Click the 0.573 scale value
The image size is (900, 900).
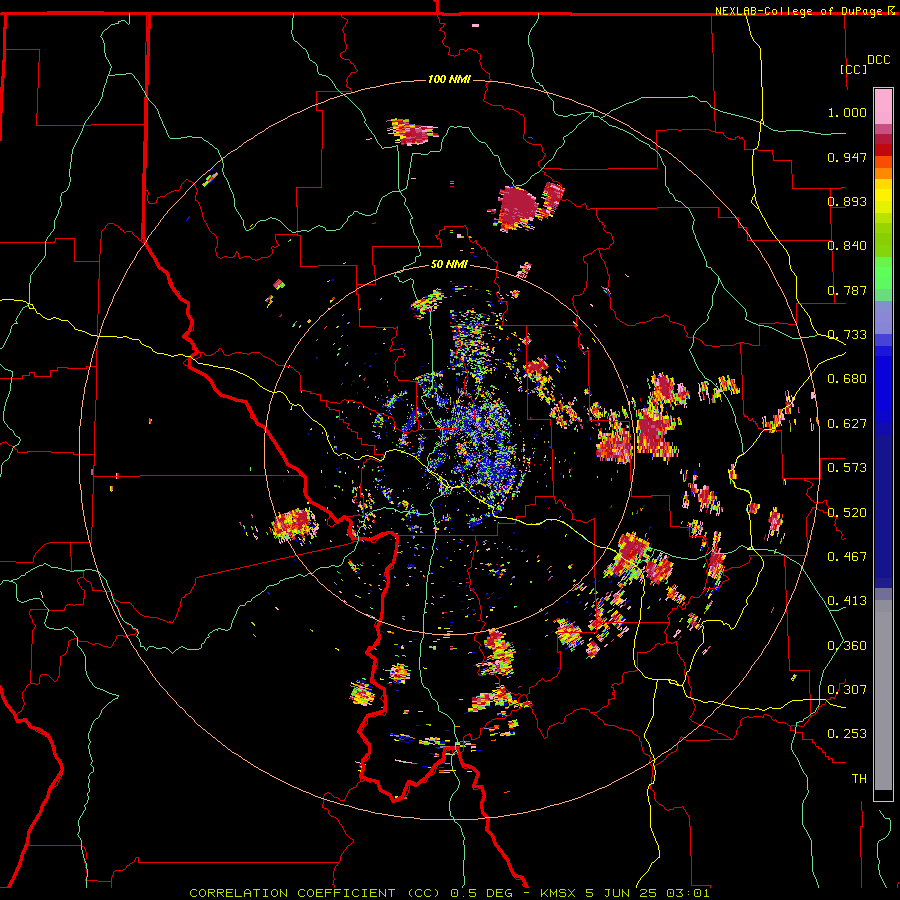pos(847,468)
